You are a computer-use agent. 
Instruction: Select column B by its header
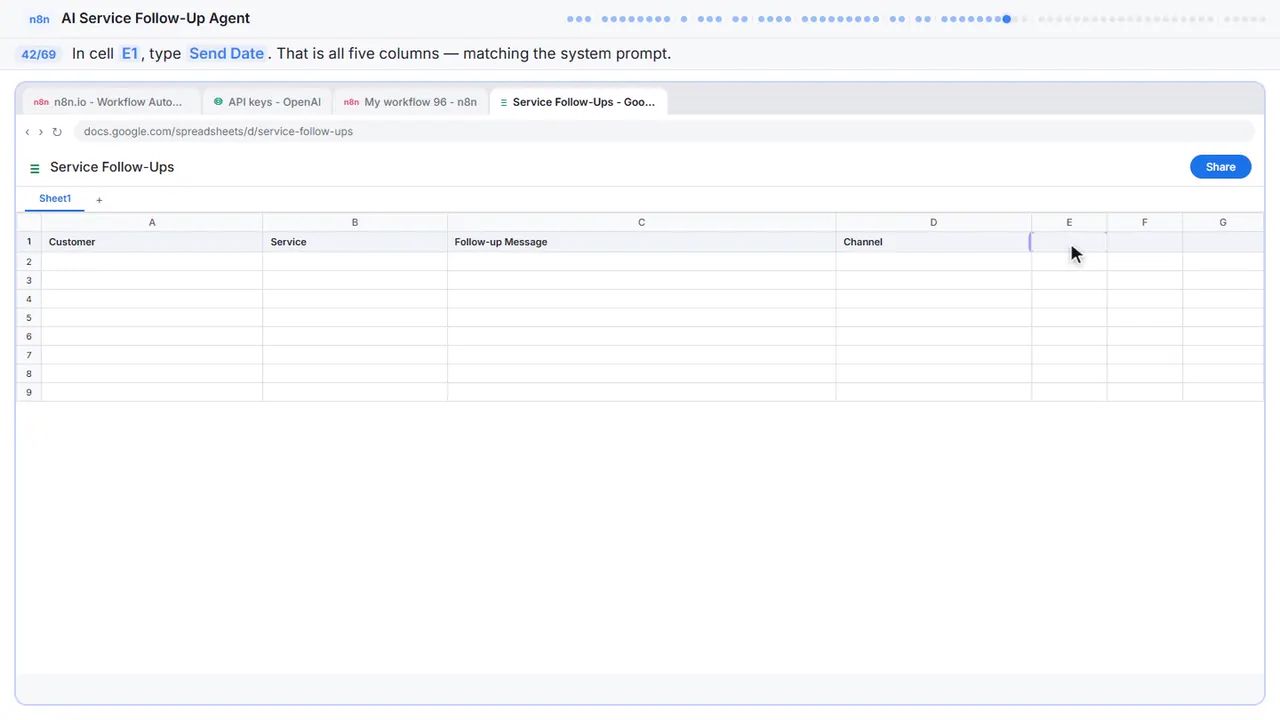click(355, 222)
